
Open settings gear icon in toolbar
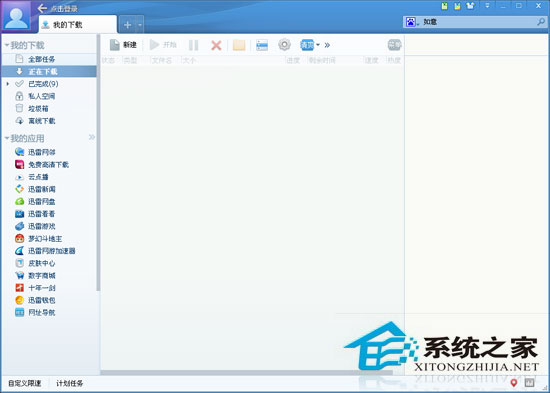284,45
